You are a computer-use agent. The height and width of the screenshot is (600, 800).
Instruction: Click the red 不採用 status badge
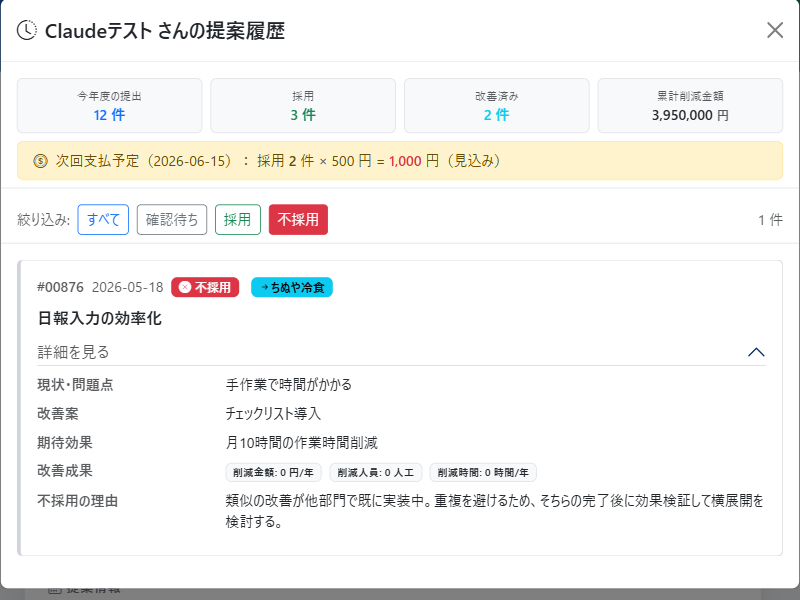205,287
